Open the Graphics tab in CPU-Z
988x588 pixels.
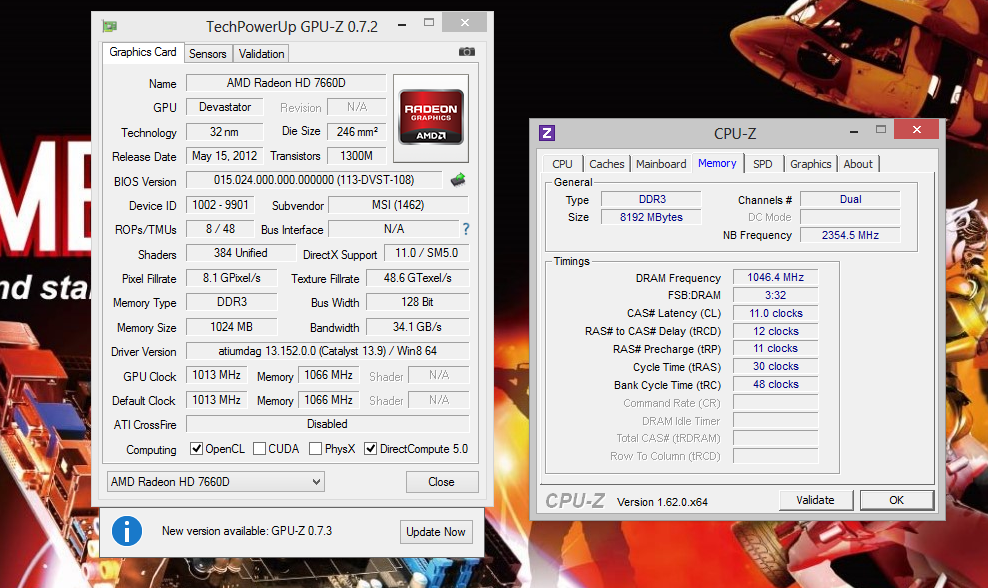pos(810,164)
